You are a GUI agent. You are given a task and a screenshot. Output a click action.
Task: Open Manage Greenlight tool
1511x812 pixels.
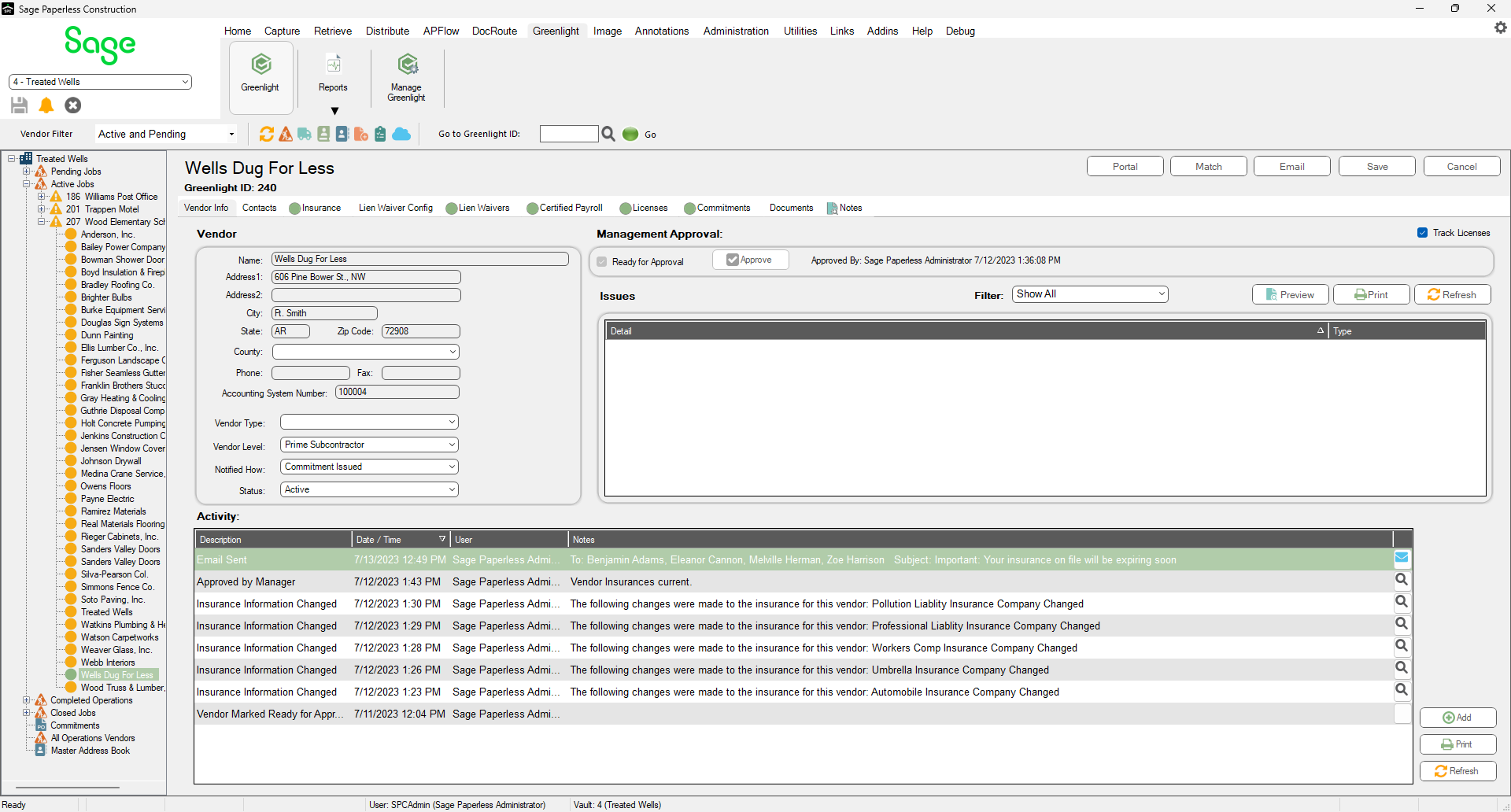click(x=406, y=76)
